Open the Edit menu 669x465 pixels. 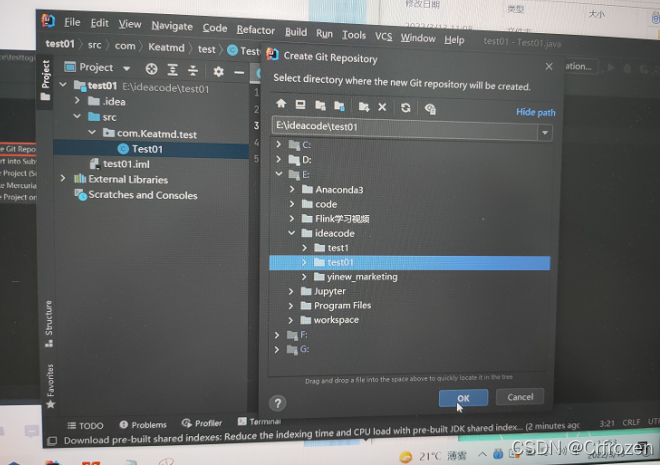(x=99, y=23)
